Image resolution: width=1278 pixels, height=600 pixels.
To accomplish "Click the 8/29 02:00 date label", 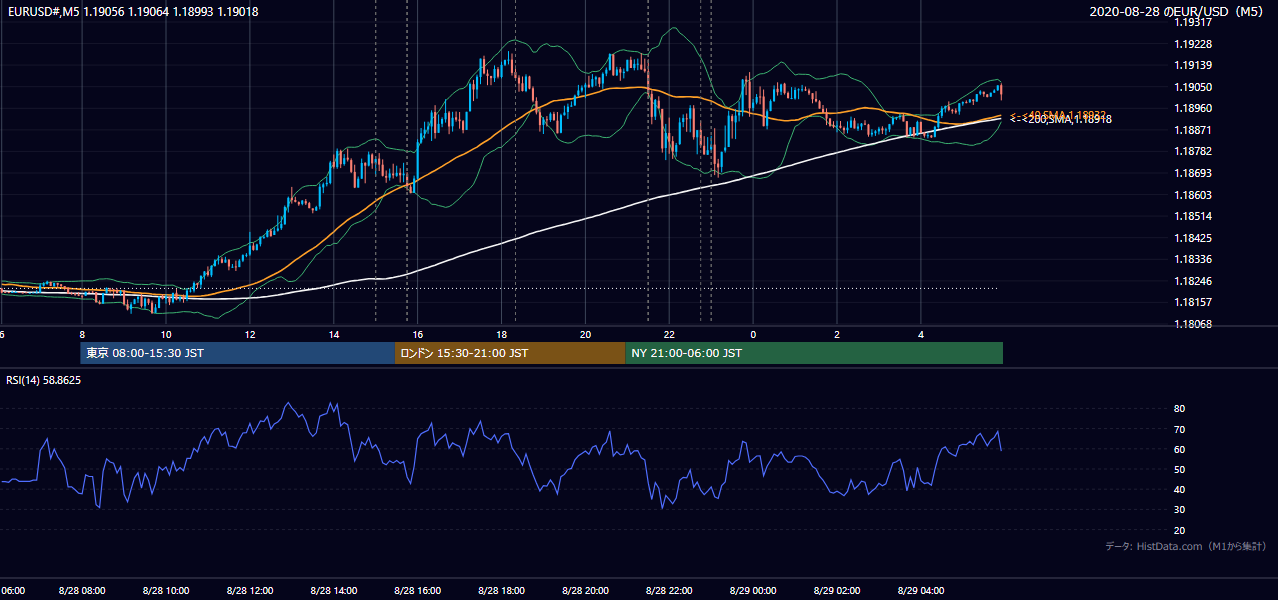I will coord(837,591).
